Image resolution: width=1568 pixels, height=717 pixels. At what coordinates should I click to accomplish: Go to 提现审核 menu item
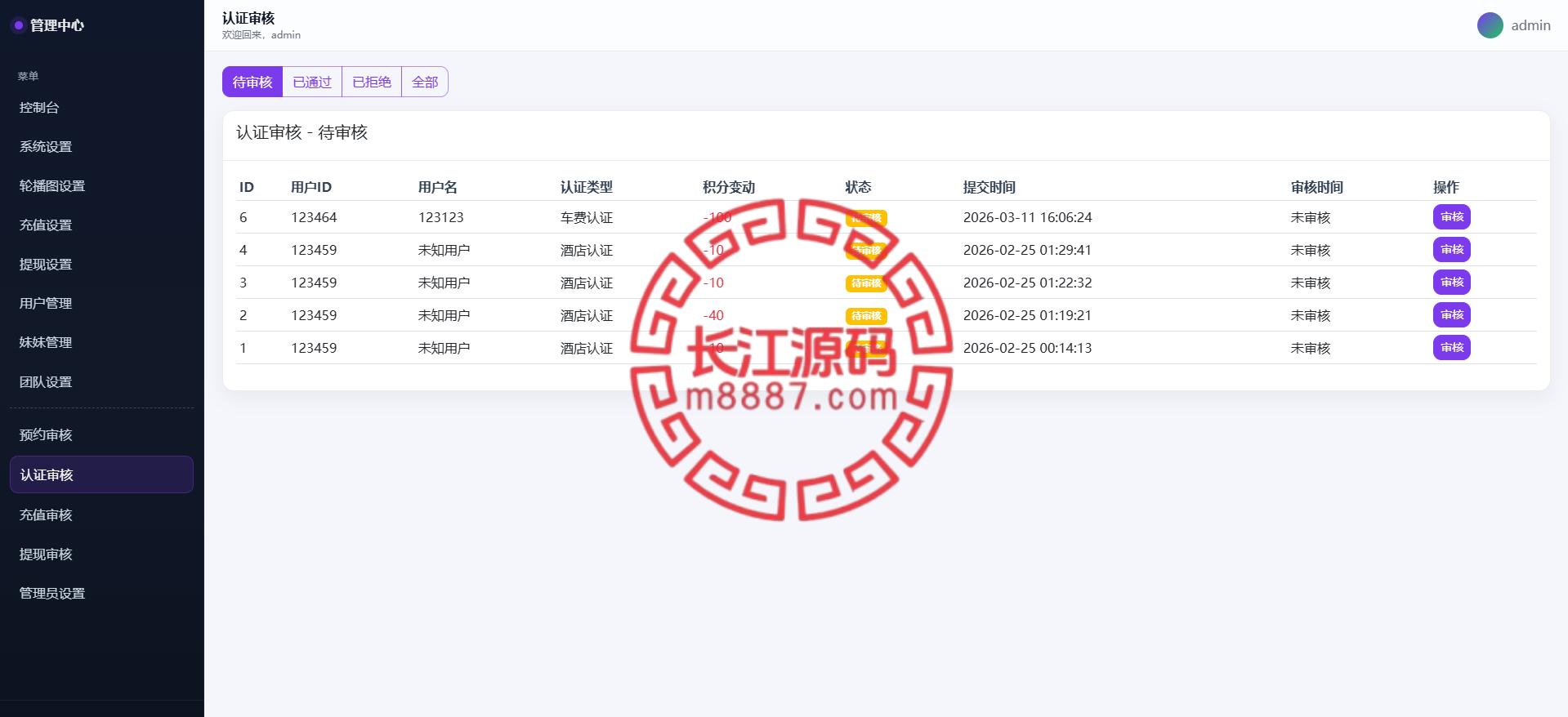pyautogui.click(x=101, y=554)
